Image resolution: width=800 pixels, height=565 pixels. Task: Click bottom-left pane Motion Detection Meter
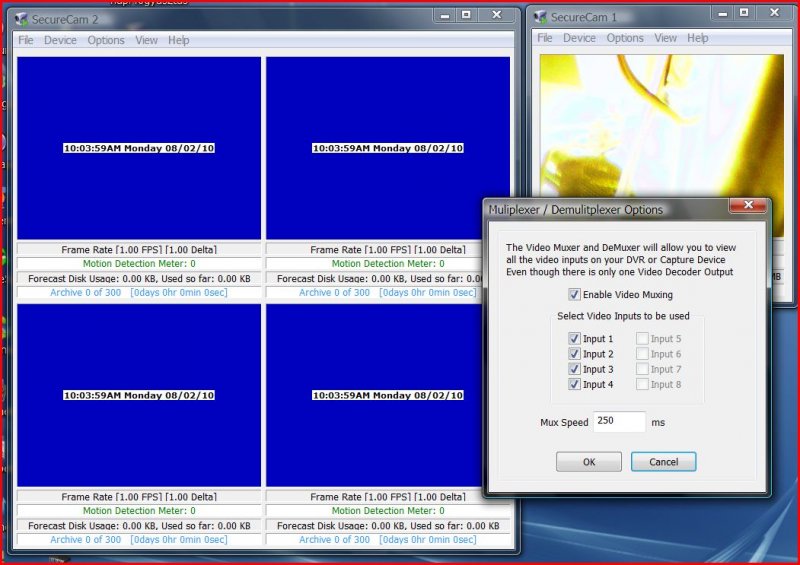coord(139,511)
